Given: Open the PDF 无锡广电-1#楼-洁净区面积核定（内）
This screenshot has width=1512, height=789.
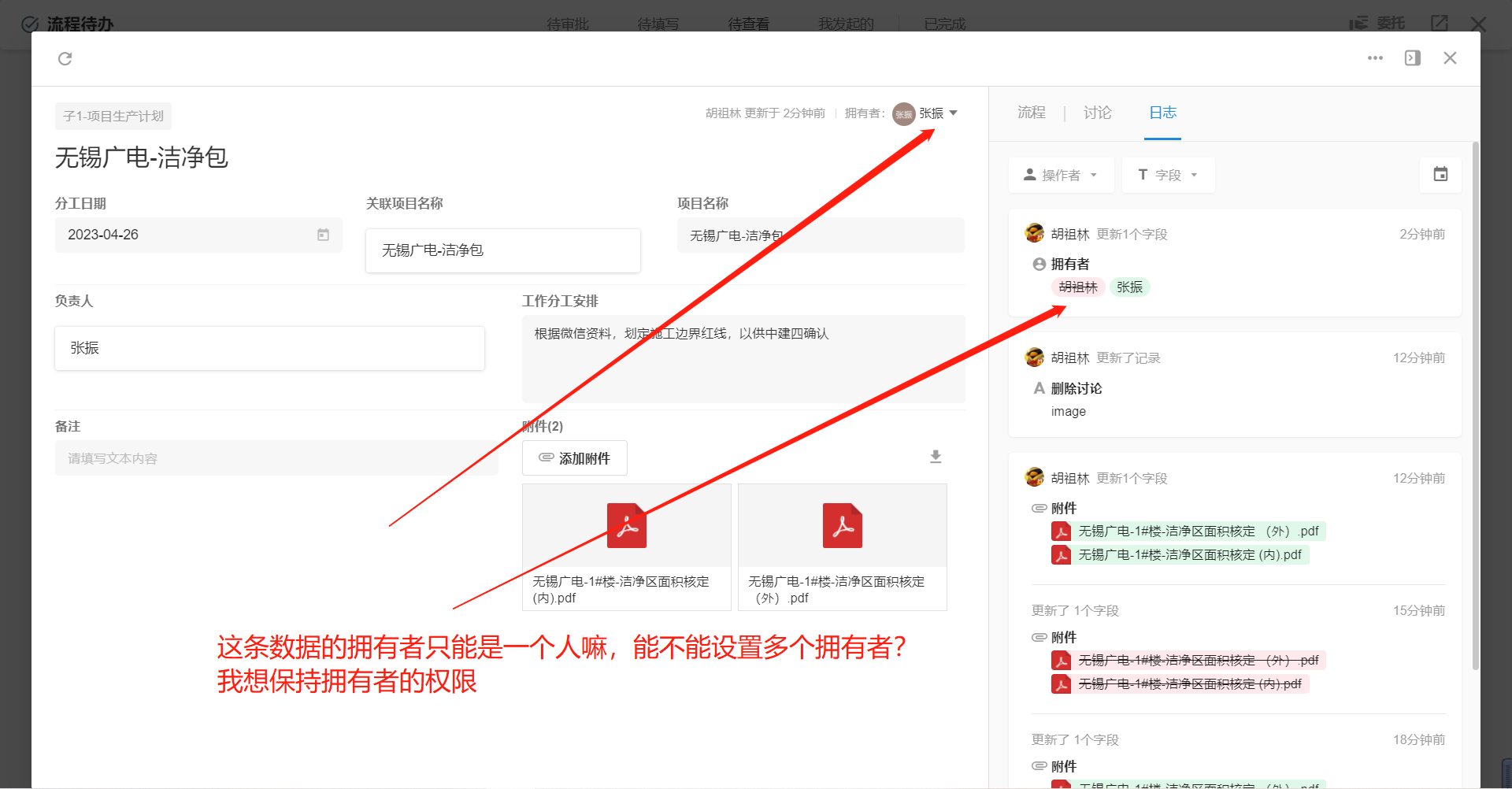Looking at the screenshot, I should pos(626,525).
